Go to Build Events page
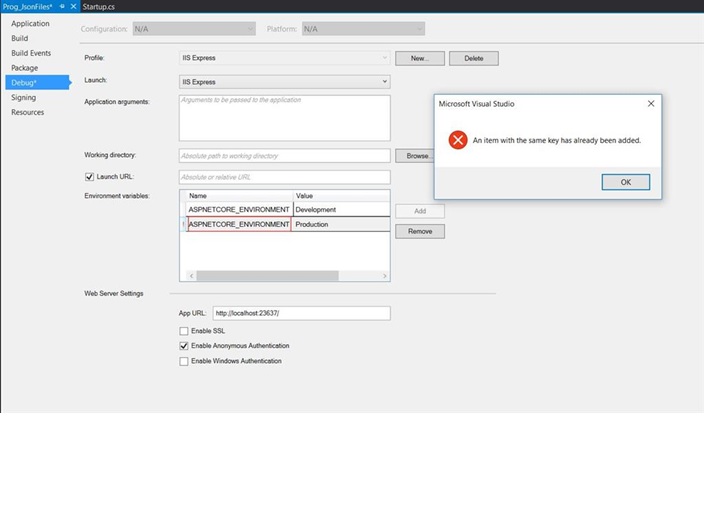Image resolution: width=720 pixels, height=509 pixels. (x=31, y=53)
